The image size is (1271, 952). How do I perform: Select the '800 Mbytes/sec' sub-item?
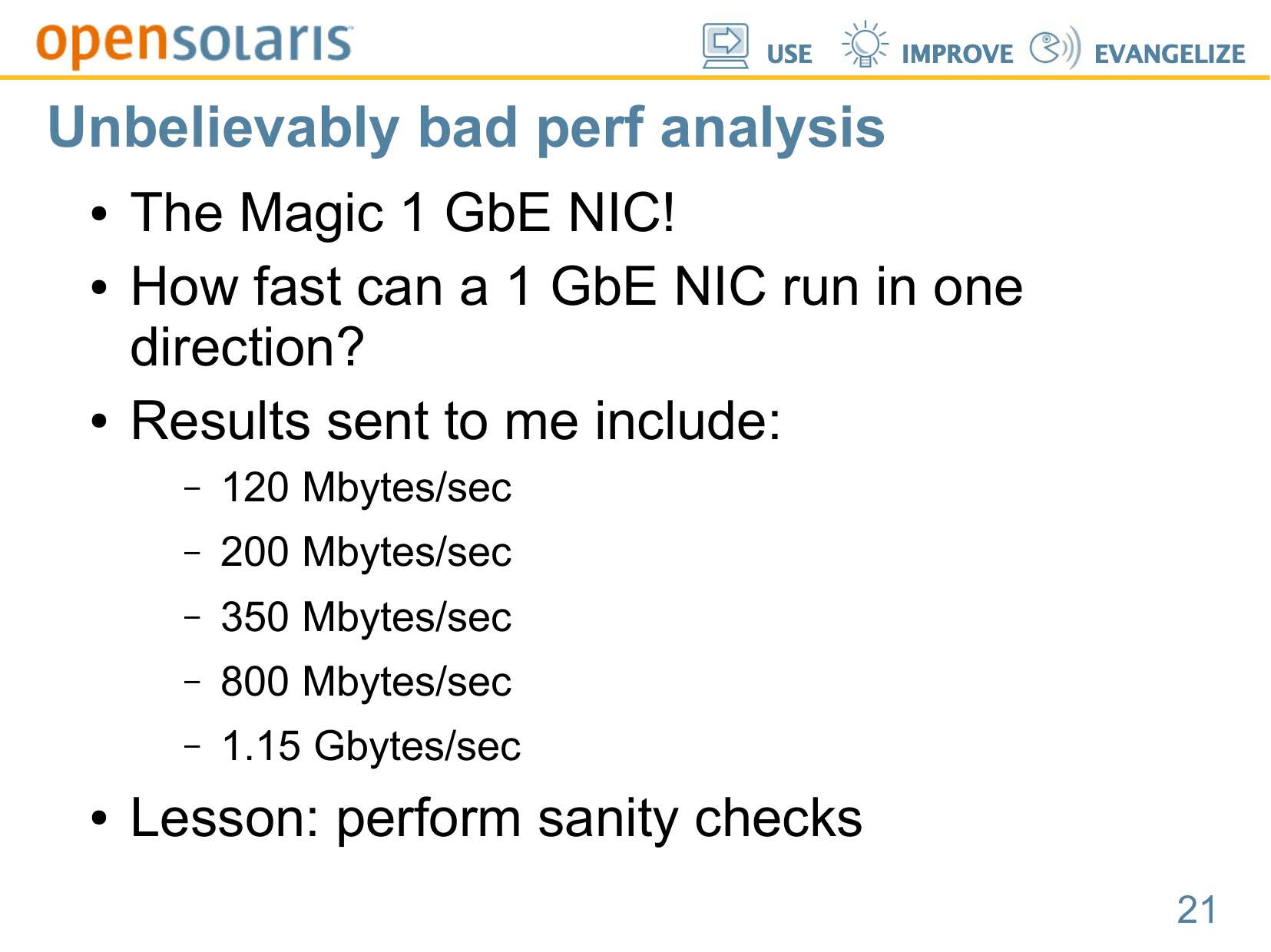coord(366,681)
